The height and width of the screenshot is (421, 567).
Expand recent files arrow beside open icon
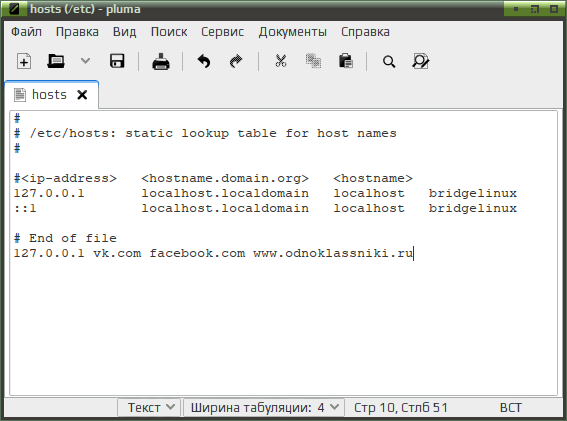click(x=85, y=61)
